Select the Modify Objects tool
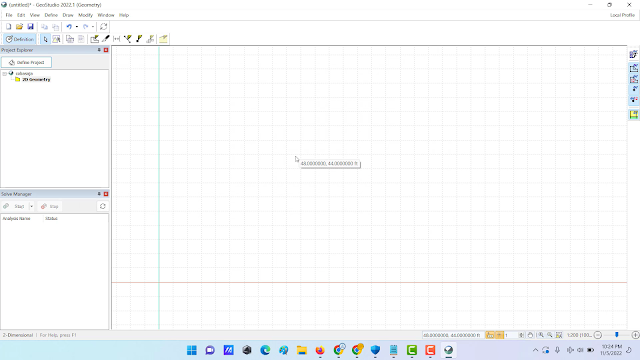640x360 pixels. pos(56,39)
